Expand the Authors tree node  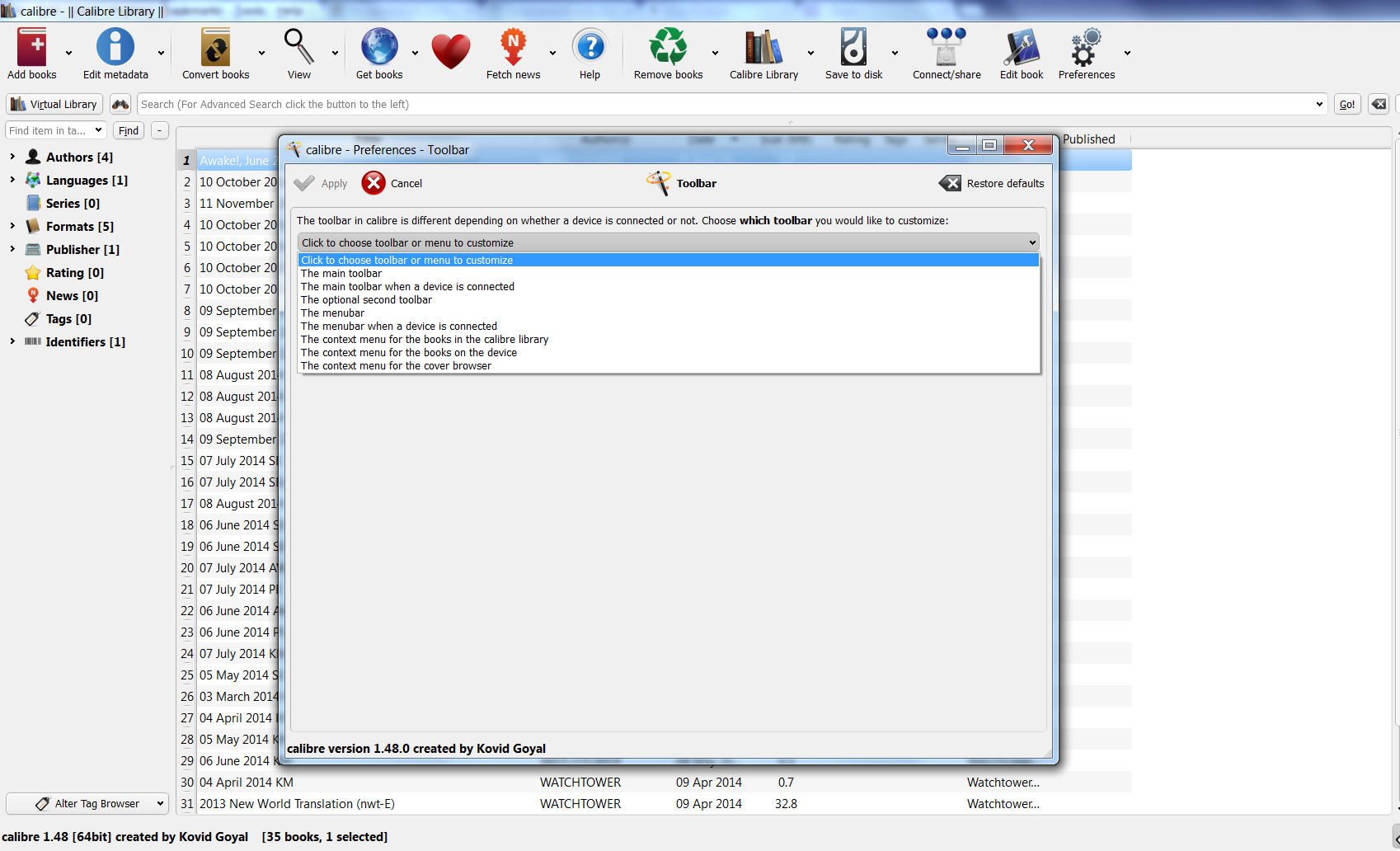tap(12, 157)
